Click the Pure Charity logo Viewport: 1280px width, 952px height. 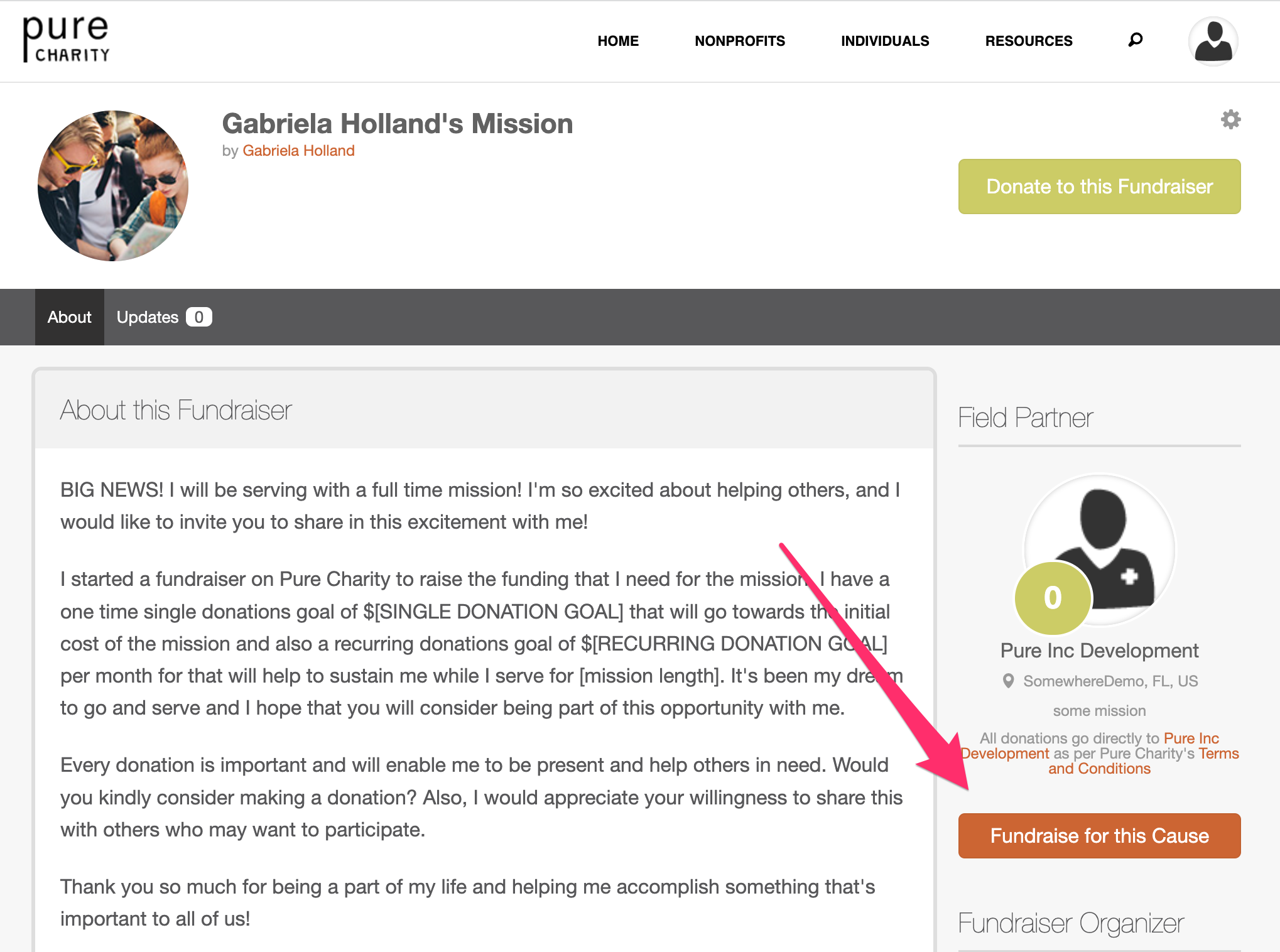point(66,40)
